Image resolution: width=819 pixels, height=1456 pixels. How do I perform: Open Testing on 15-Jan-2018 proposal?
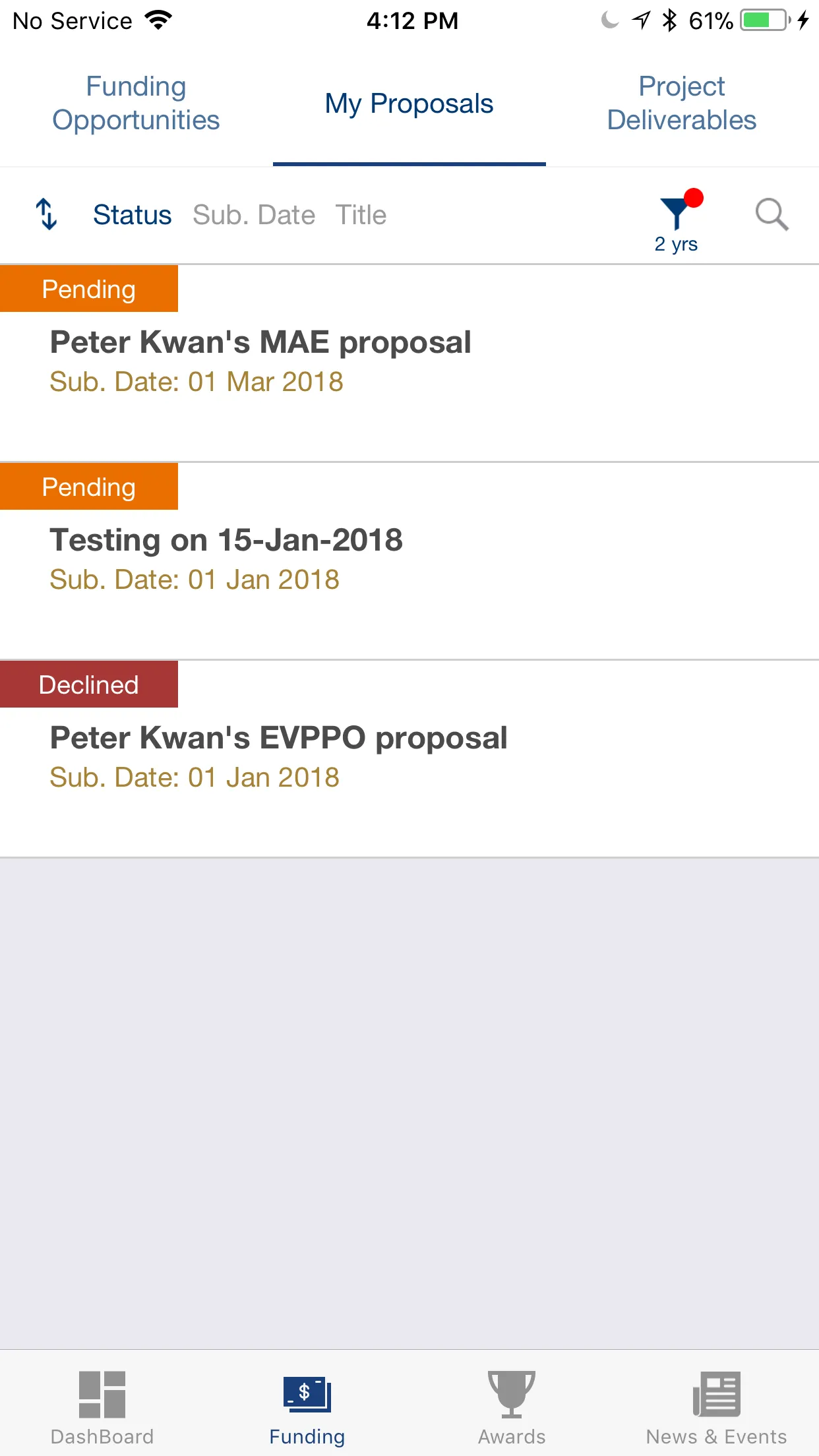point(409,561)
